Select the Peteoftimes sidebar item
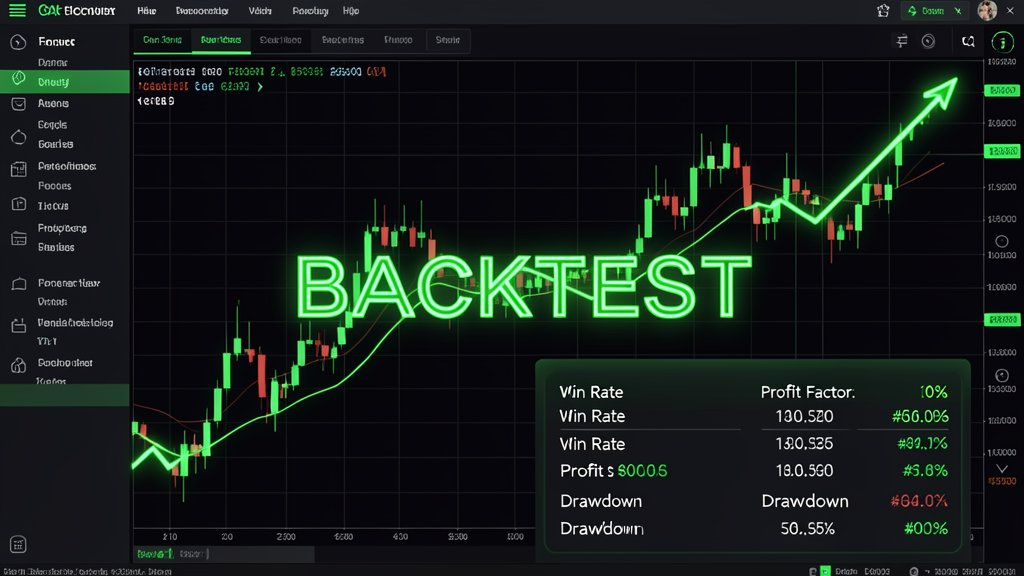The height and width of the screenshot is (576, 1024). (x=67, y=167)
